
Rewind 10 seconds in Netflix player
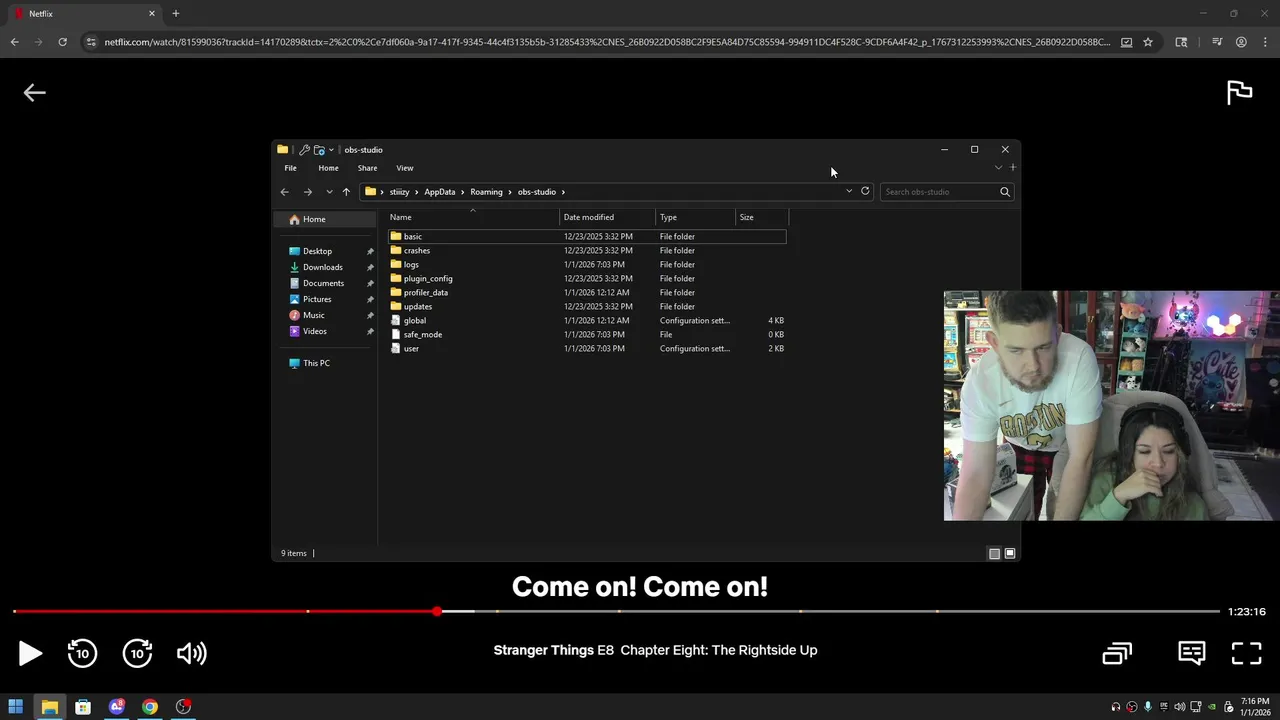(x=82, y=653)
